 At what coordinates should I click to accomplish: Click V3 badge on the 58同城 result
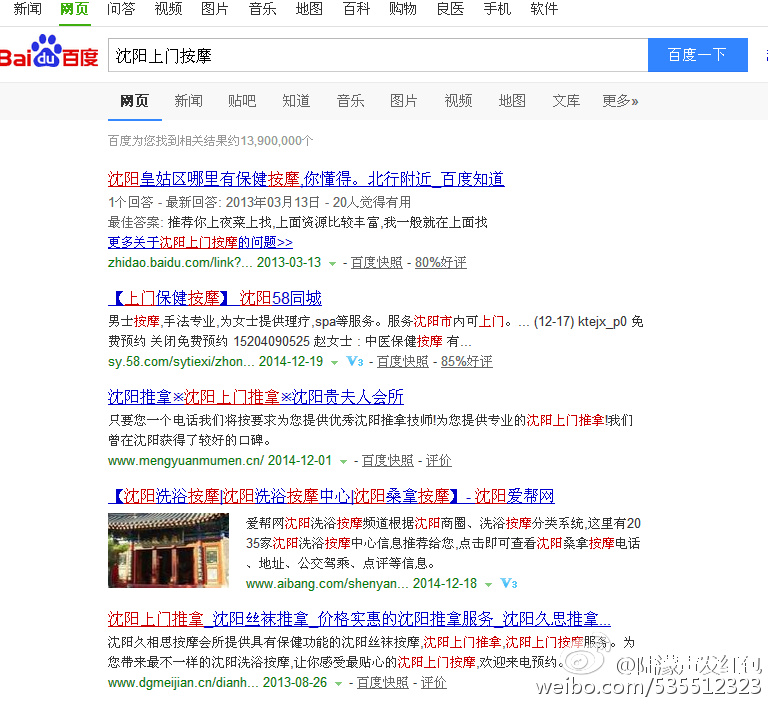tap(355, 361)
